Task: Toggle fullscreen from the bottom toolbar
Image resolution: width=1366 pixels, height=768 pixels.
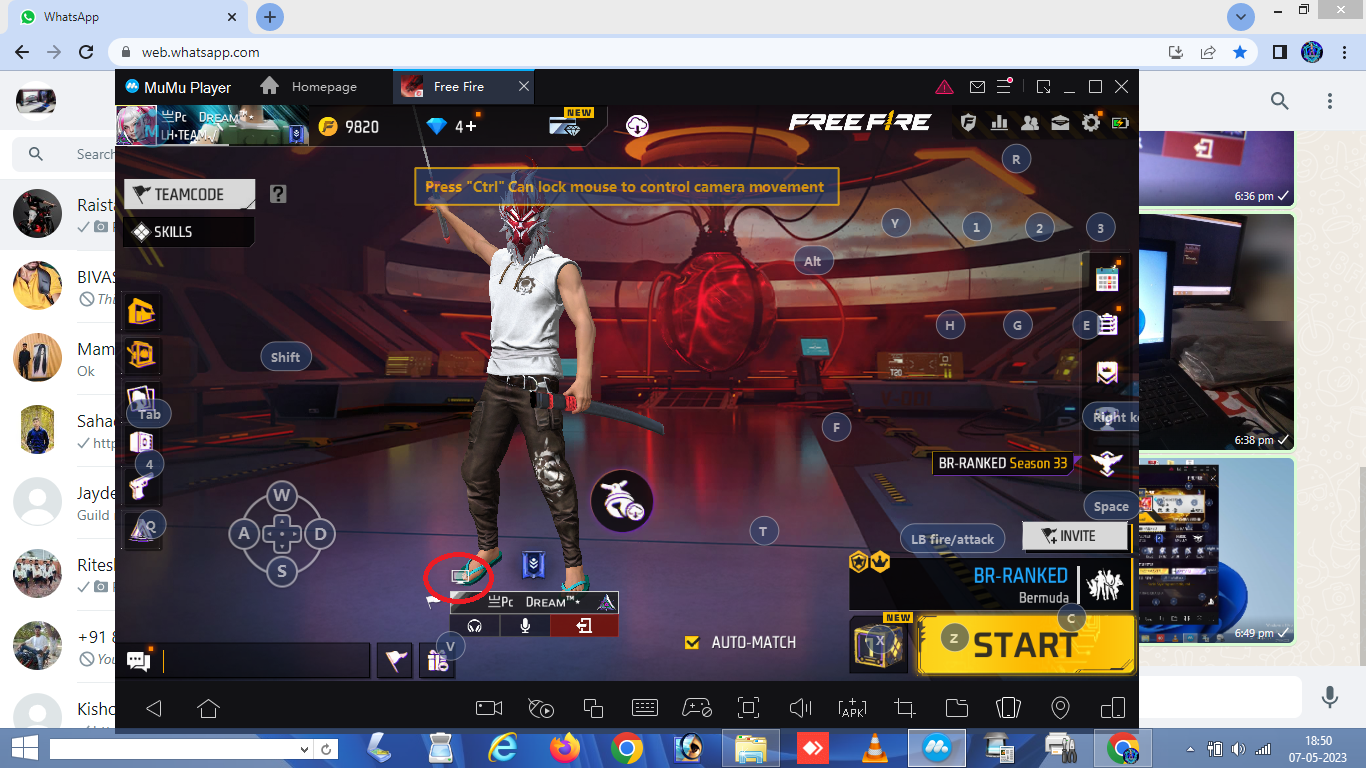Action: pos(748,708)
